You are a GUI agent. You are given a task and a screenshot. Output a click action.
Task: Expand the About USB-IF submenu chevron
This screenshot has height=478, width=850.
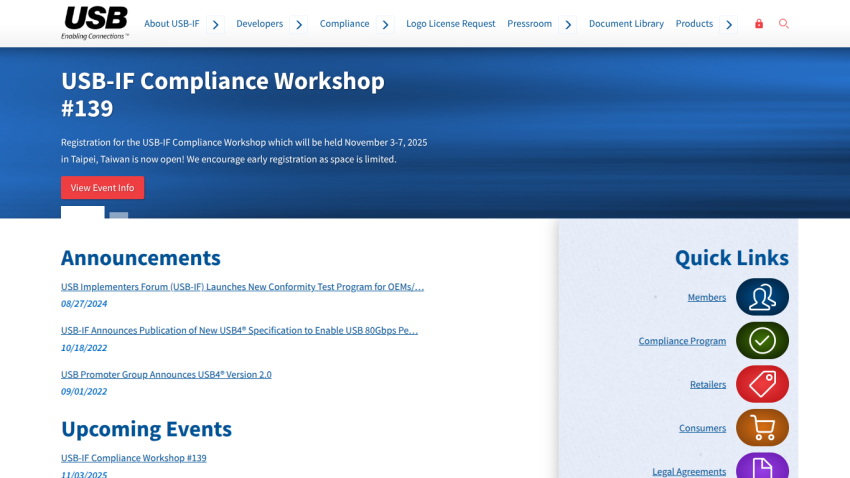pyautogui.click(x=216, y=24)
